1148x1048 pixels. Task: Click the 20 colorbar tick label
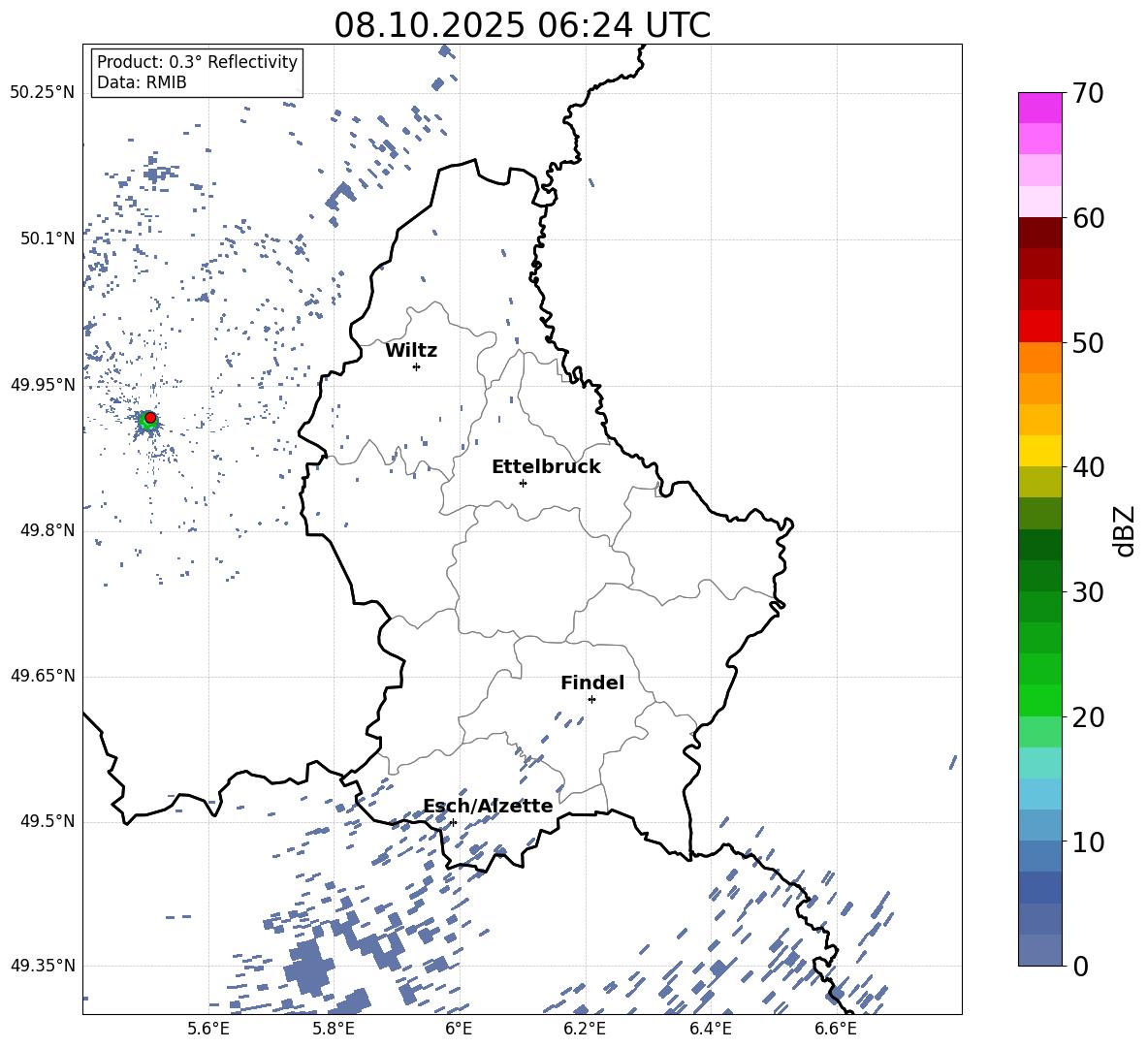1088,716
